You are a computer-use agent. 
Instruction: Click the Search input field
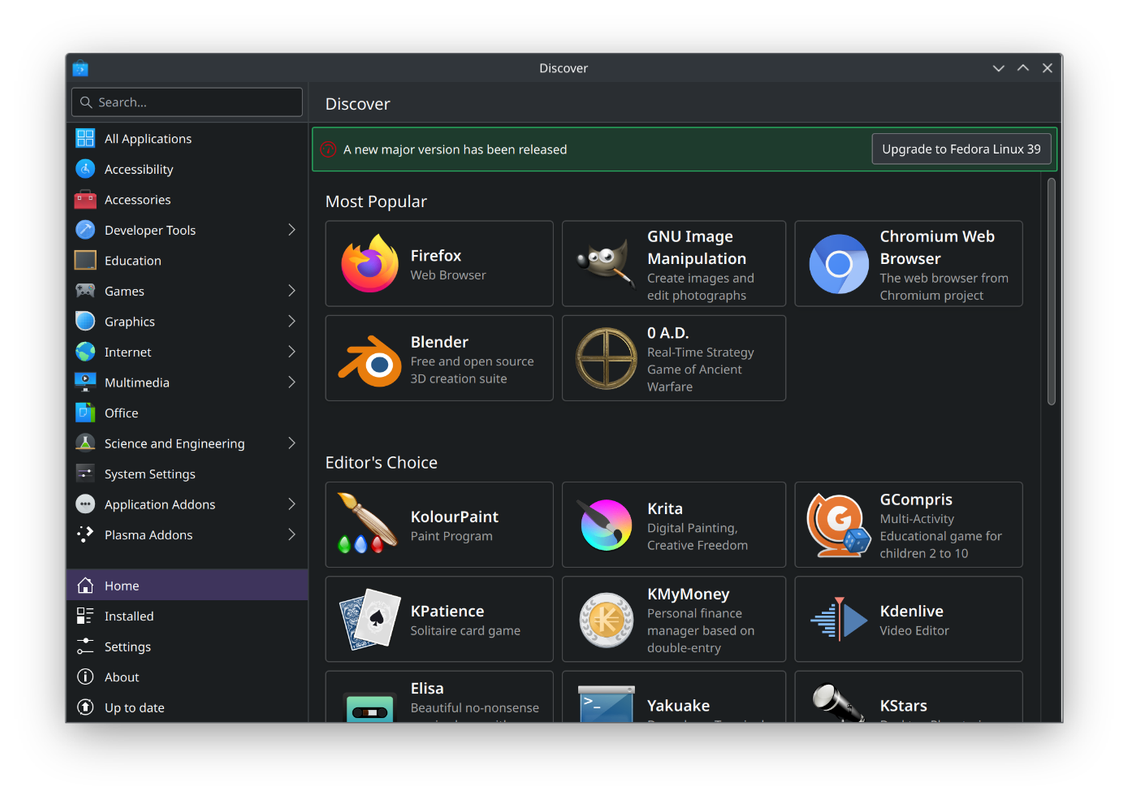coord(187,102)
